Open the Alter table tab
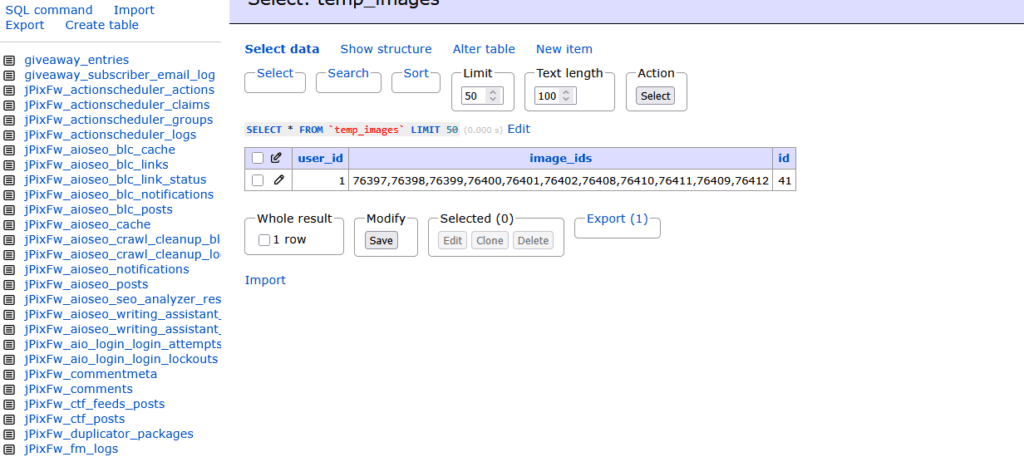Screen dimensions: 1024x457 [x=484, y=49]
